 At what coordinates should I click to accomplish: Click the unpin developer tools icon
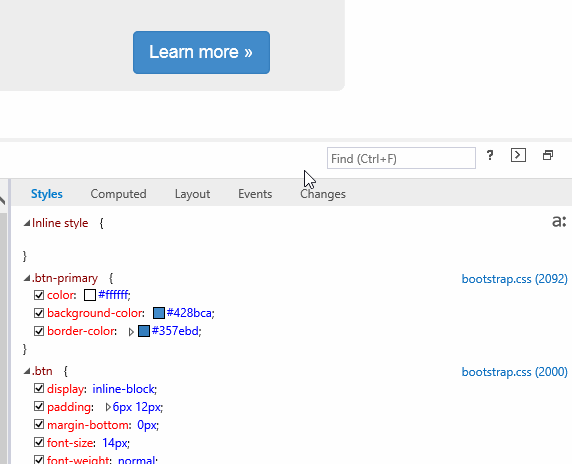tap(548, 155)
